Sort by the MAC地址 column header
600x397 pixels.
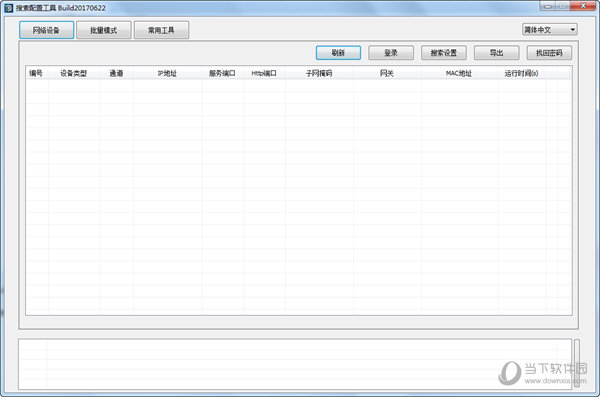(x=459, y=73)
